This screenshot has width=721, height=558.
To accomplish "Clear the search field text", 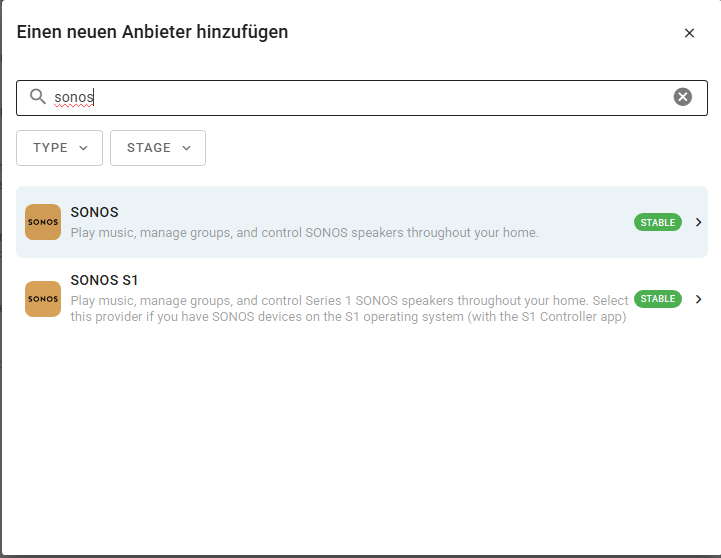I will click(x=682, y=97).
